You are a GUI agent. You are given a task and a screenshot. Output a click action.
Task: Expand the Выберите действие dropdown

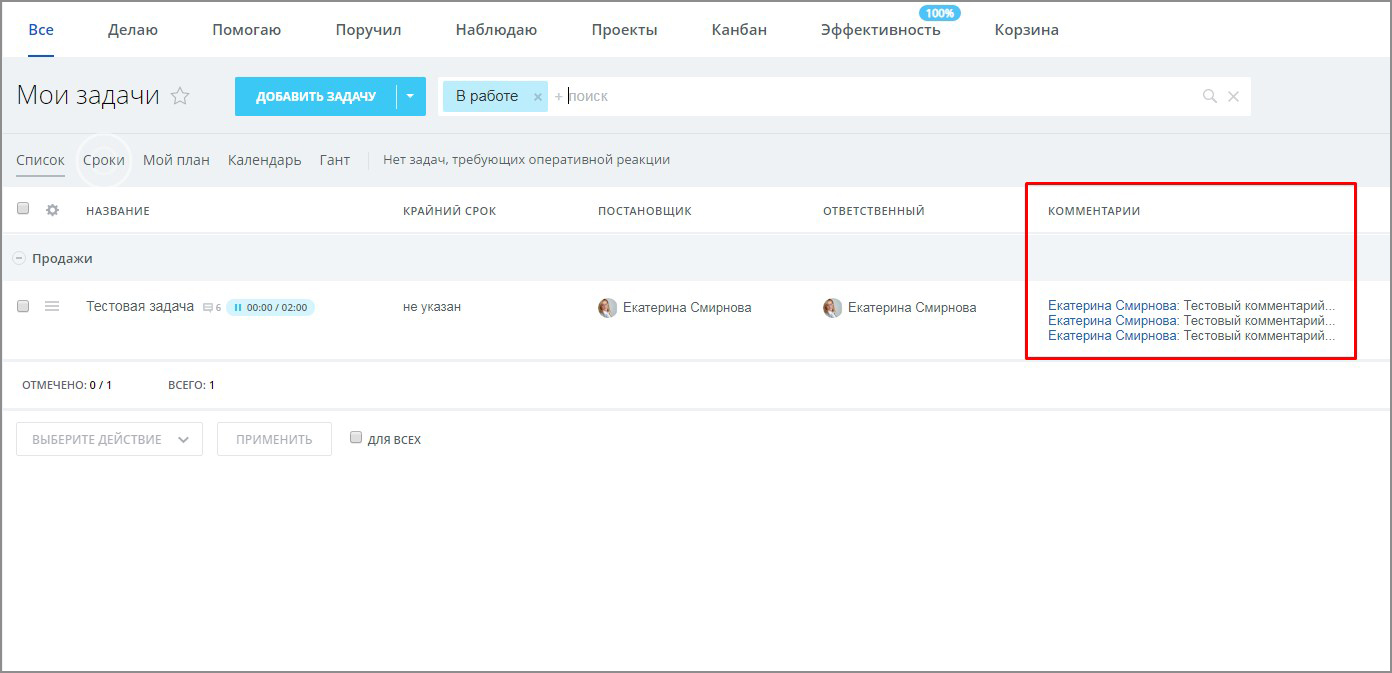click(x=109, y=439)
